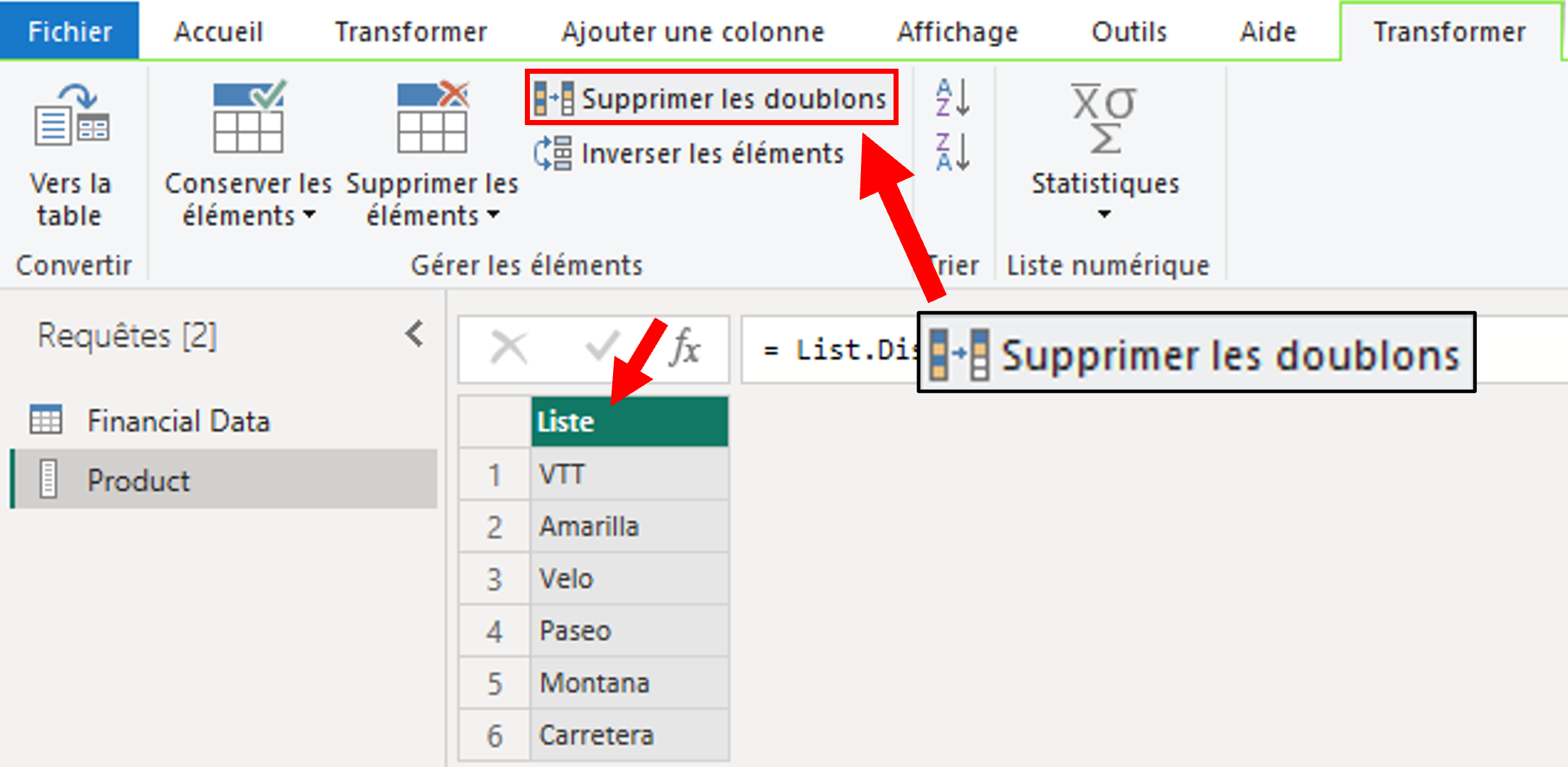This screenshot has width=1568, height=767.
Task: Confirm formula with the checkmark icon
Action: [601, 348]
